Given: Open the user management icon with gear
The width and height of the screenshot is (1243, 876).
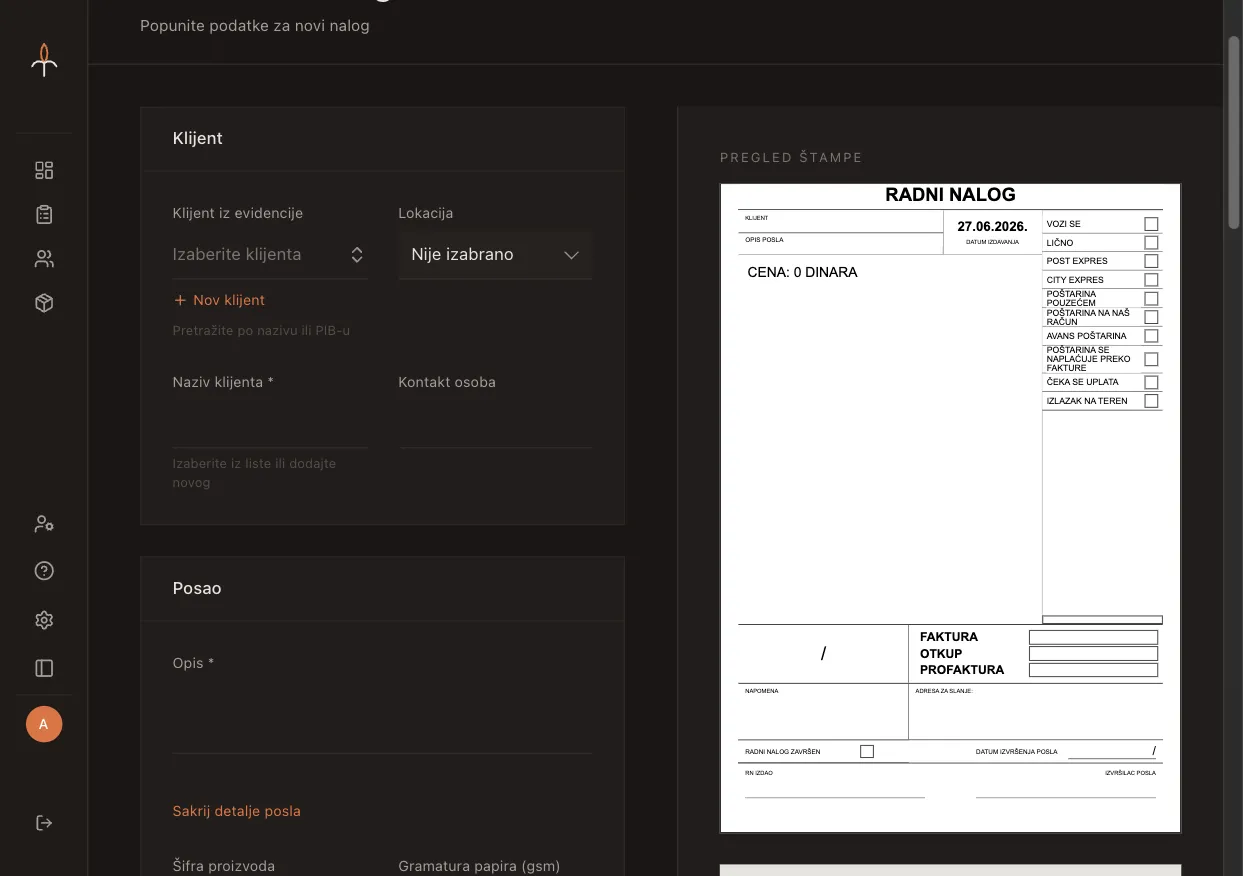Looking at the screenshot, I should (44, 523).
